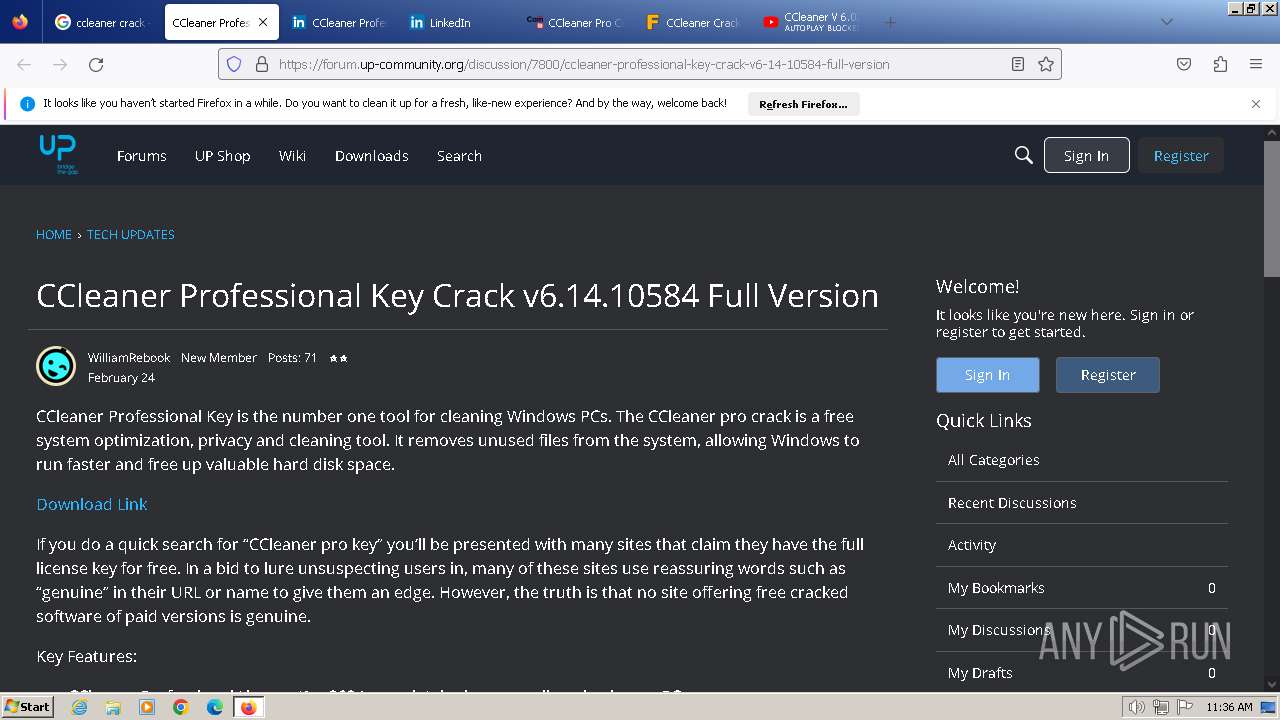
Task: Toggle reader view icon in address bar
Action: 1017,64
